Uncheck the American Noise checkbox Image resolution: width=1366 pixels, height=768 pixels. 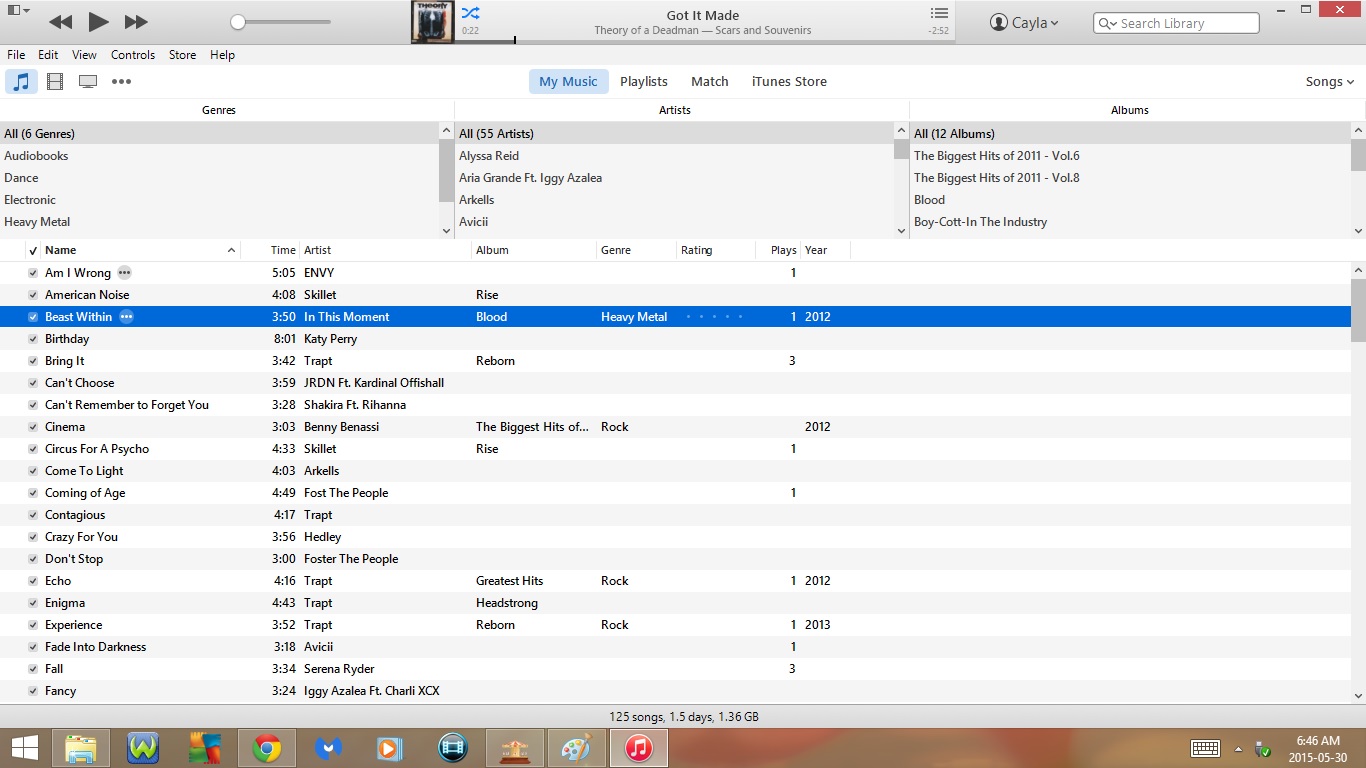(x=33, y=295)
